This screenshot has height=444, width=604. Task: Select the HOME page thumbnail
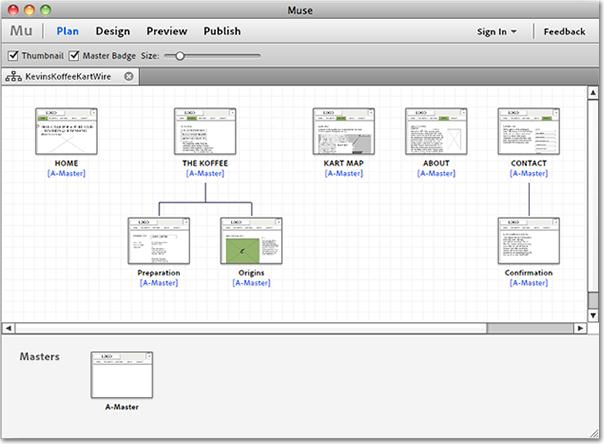tap(66, 131)
